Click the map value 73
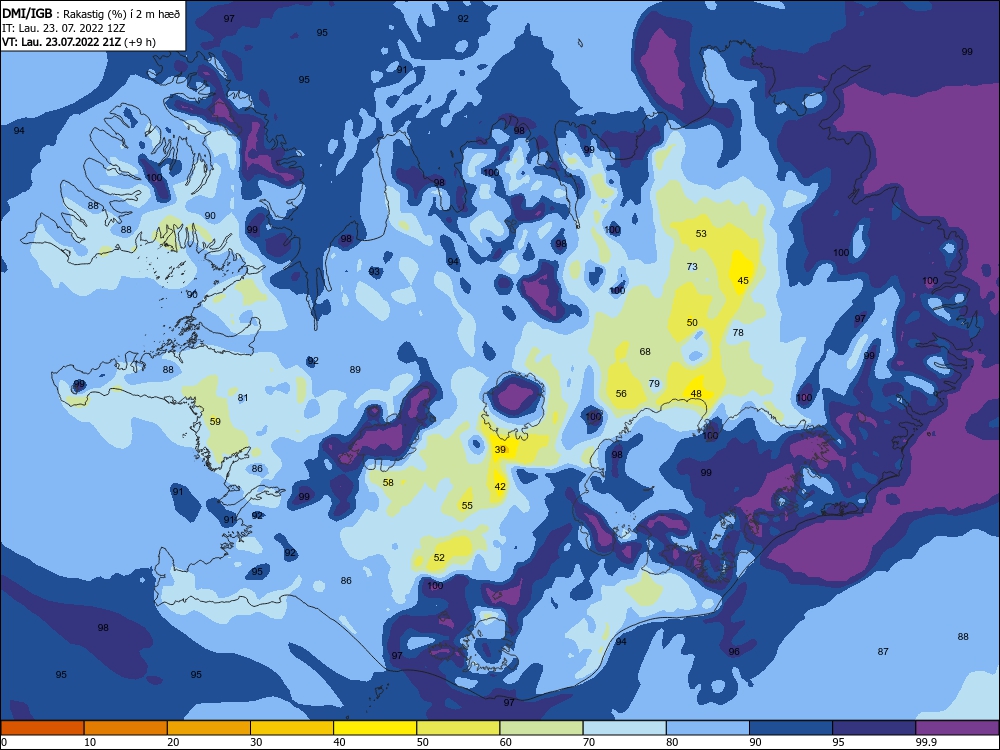 click(692, 267)
